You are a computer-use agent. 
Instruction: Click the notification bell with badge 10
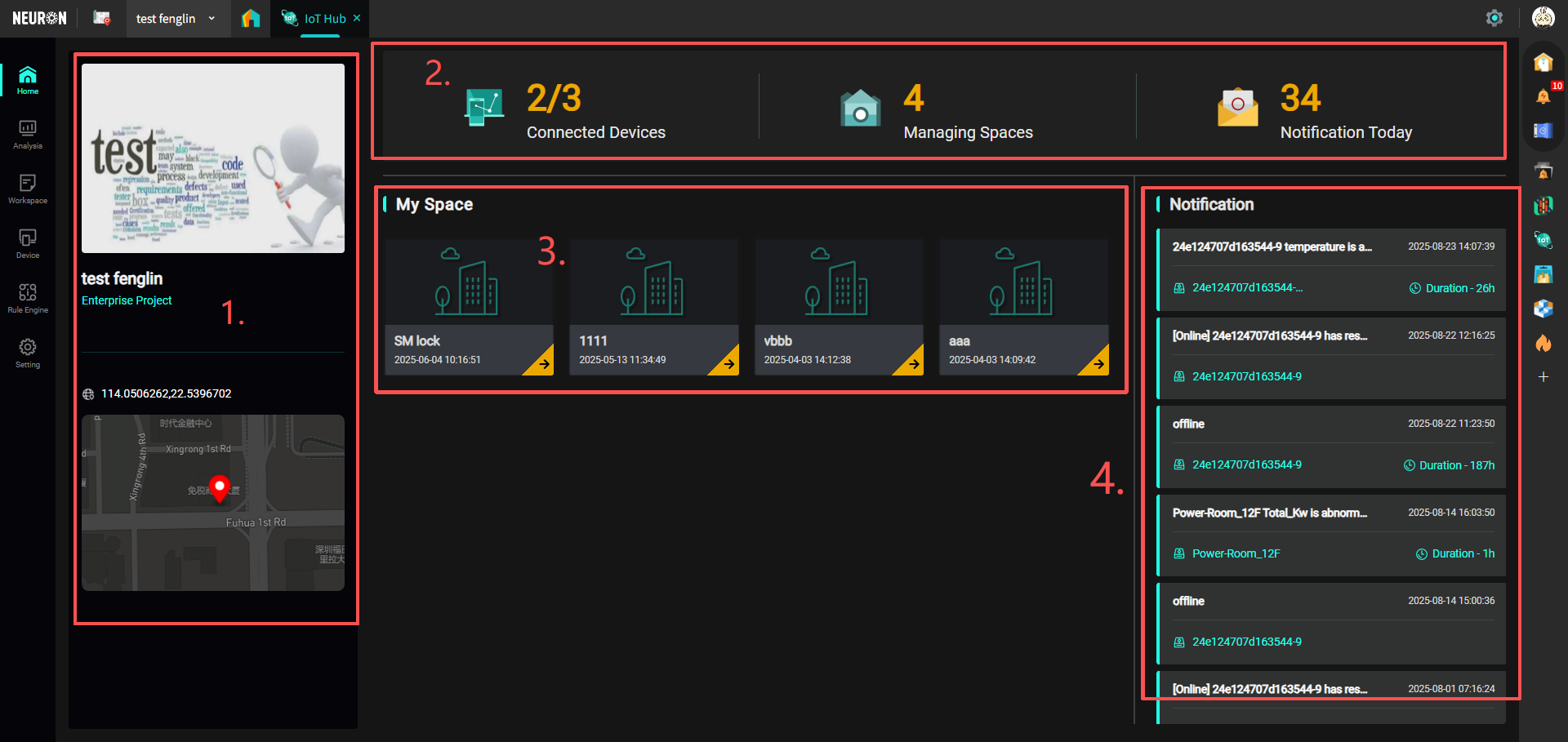(1543, 96)
